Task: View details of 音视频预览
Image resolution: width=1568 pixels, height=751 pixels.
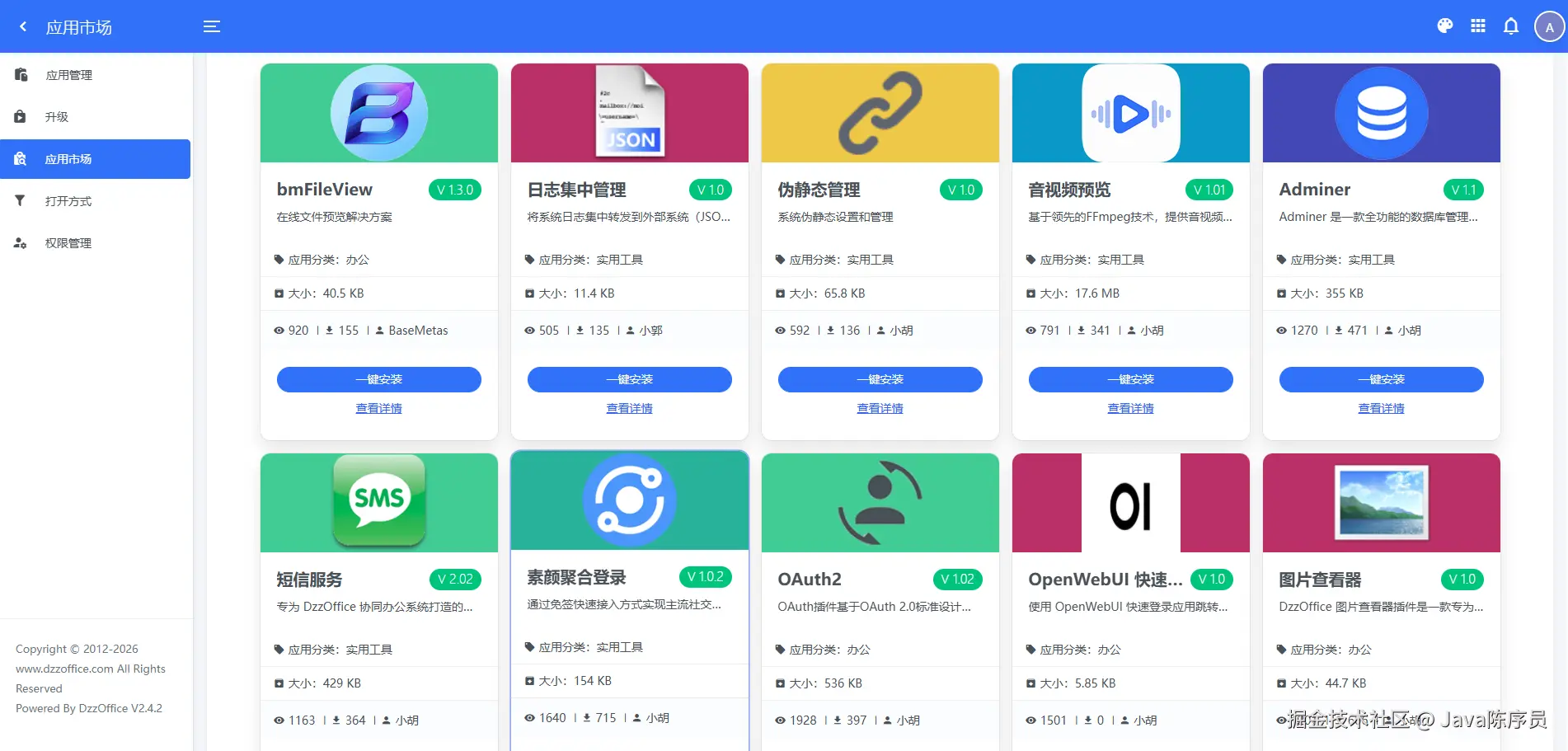Action: coord(1131,408)
